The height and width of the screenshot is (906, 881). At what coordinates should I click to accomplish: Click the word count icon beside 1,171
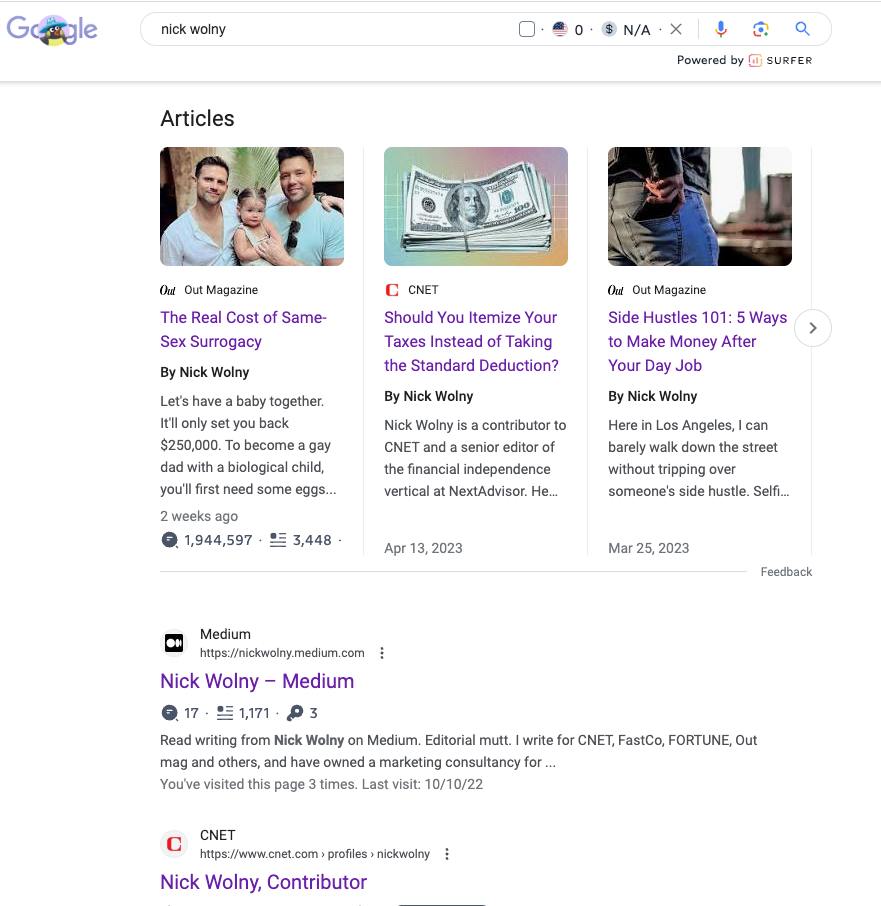coord(225,713)
